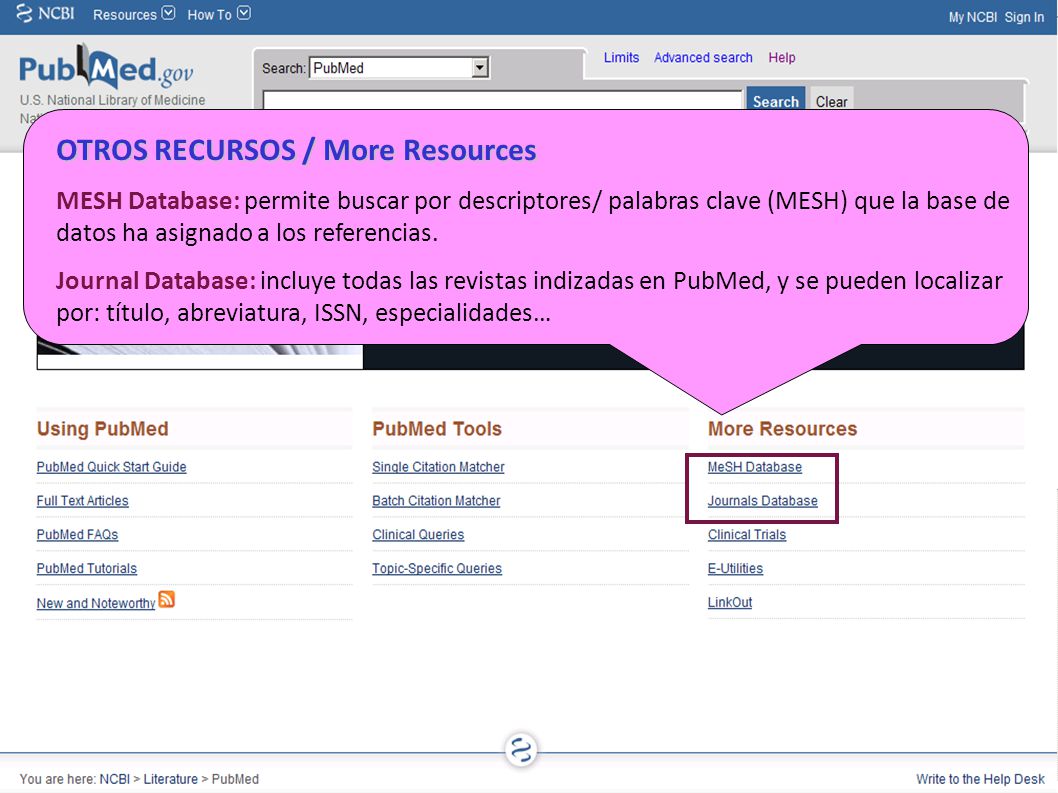Click the NCBI logo in top bar
The height and width of the screenshot is (793, 1058).
point(45,13)
